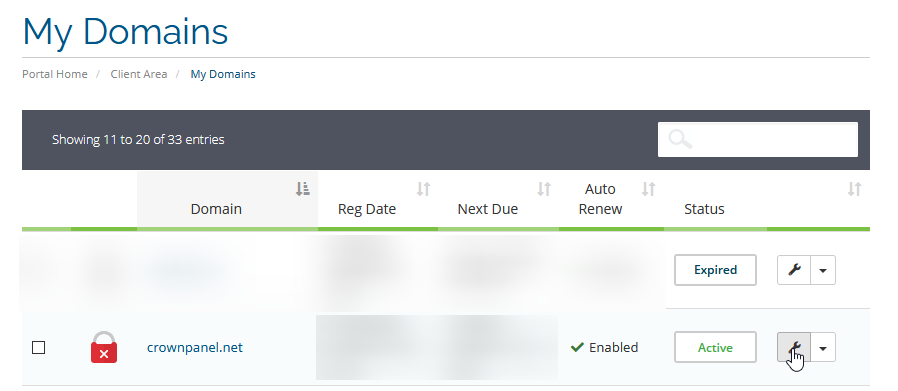Click the red unlocked padlock icon
Image resolution: width=898 pixels, height=391 pixels.
click(104, 347)
